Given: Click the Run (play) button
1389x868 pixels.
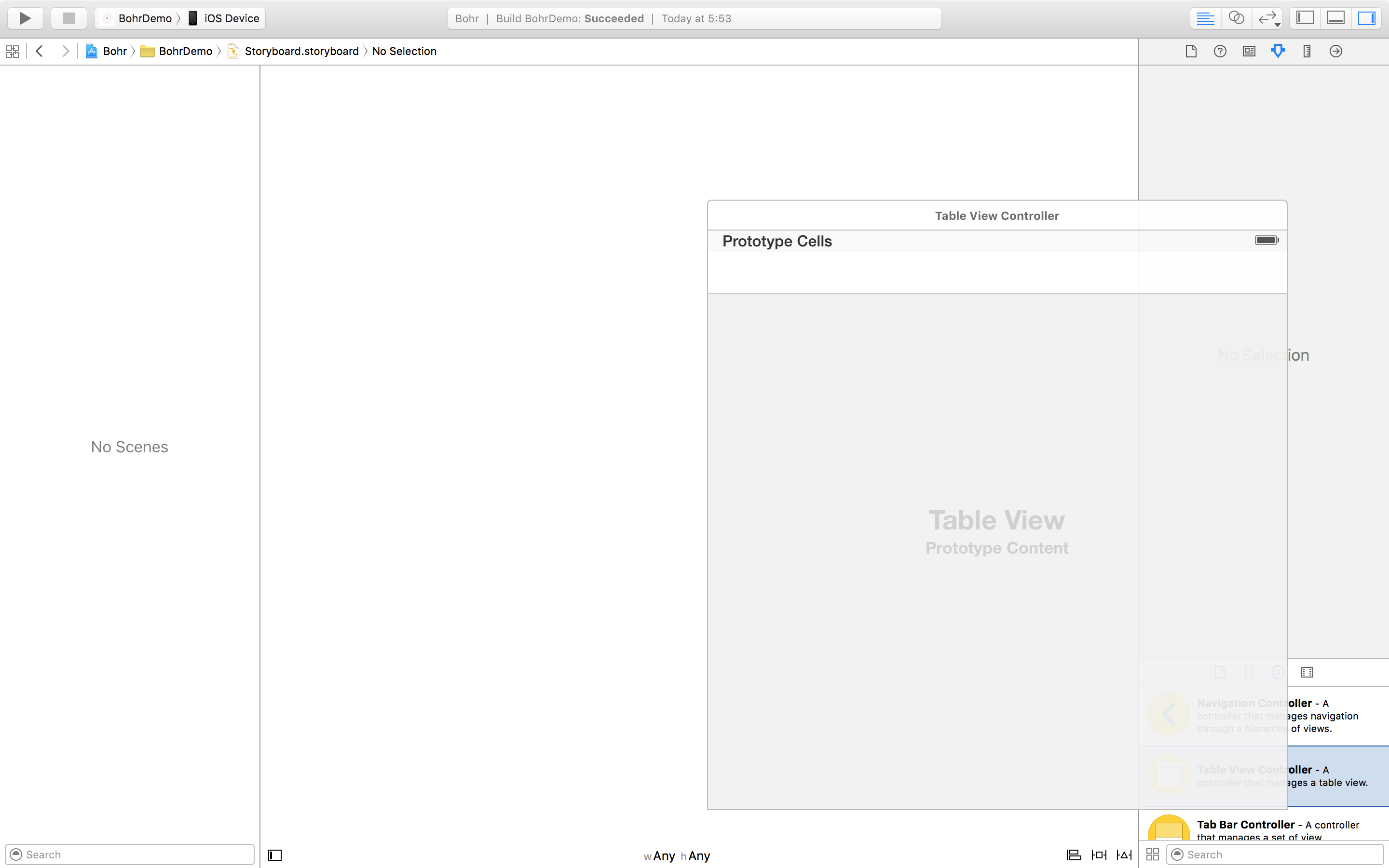Looking at the screenshot, I should point(25,18).
